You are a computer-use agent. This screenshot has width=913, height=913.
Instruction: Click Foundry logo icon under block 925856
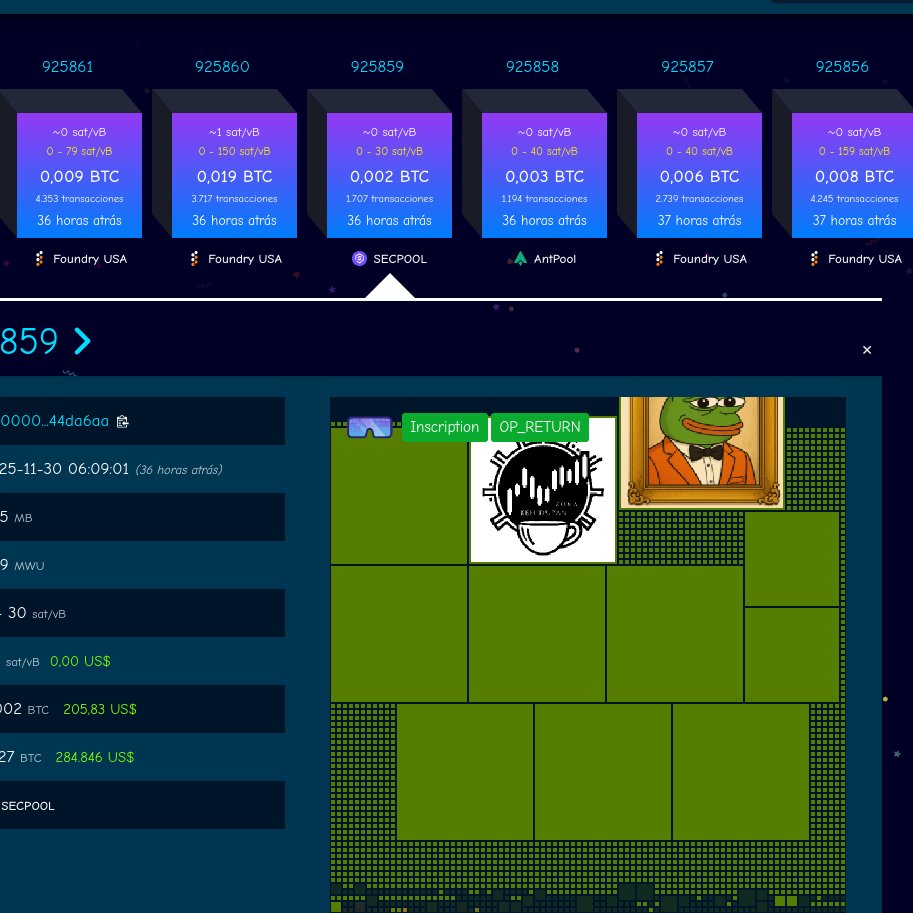pos(814,259)
